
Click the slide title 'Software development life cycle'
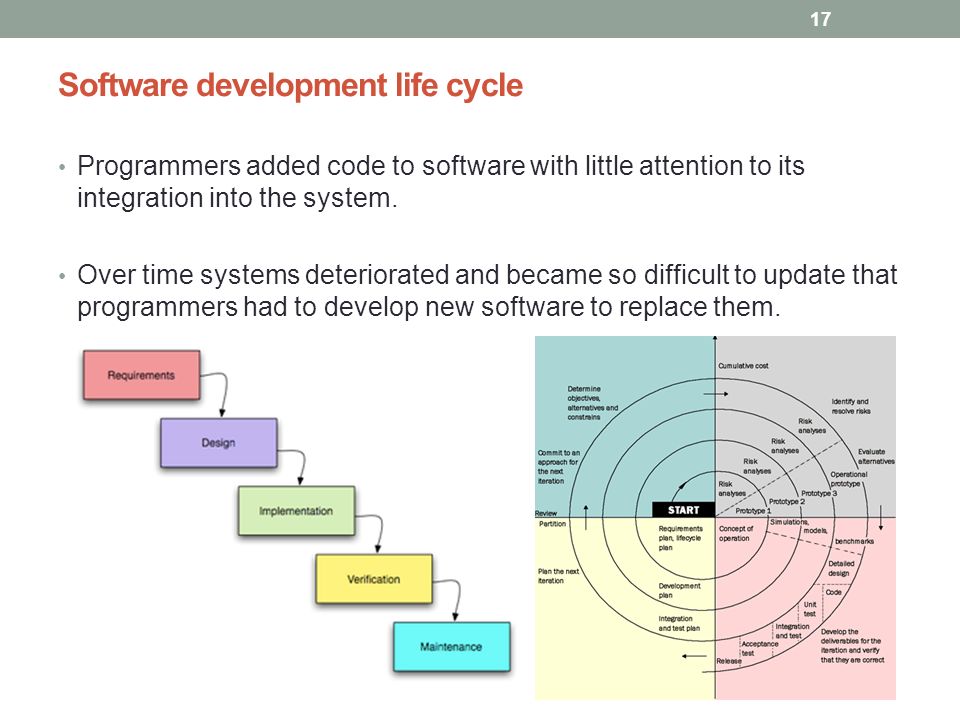click(290, 85)
